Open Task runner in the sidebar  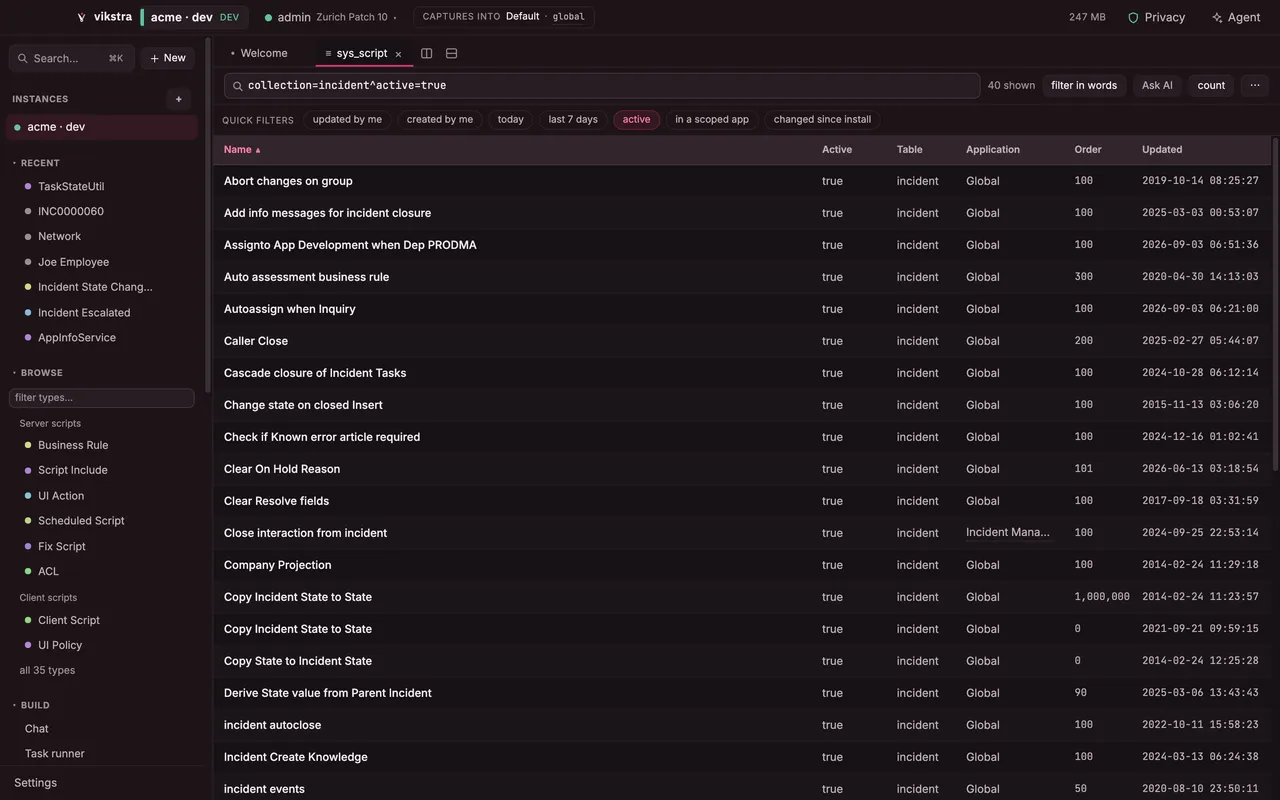tap(55, 754)
